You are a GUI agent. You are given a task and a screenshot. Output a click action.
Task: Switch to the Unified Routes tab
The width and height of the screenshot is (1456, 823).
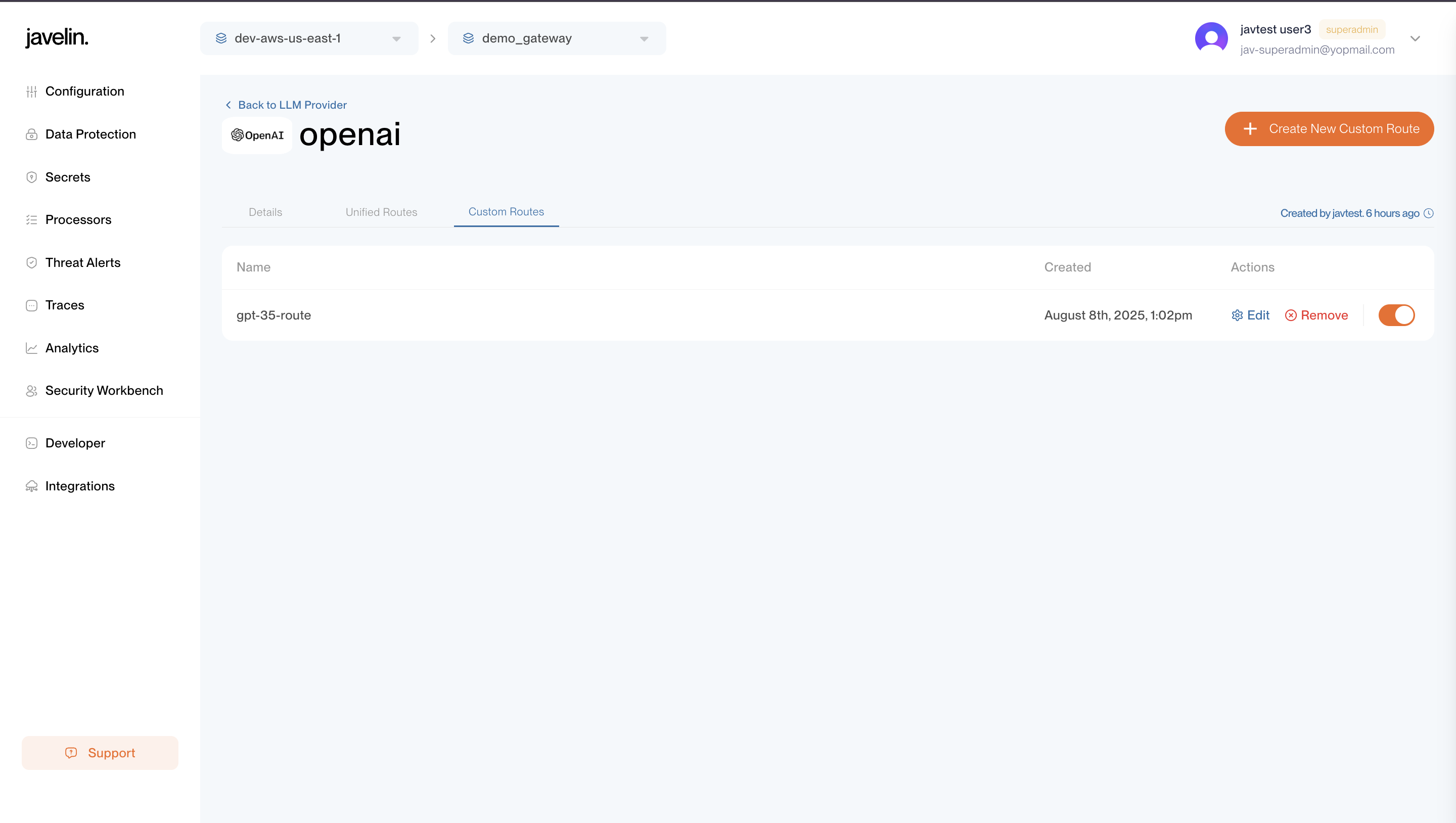tap(382, 212)
